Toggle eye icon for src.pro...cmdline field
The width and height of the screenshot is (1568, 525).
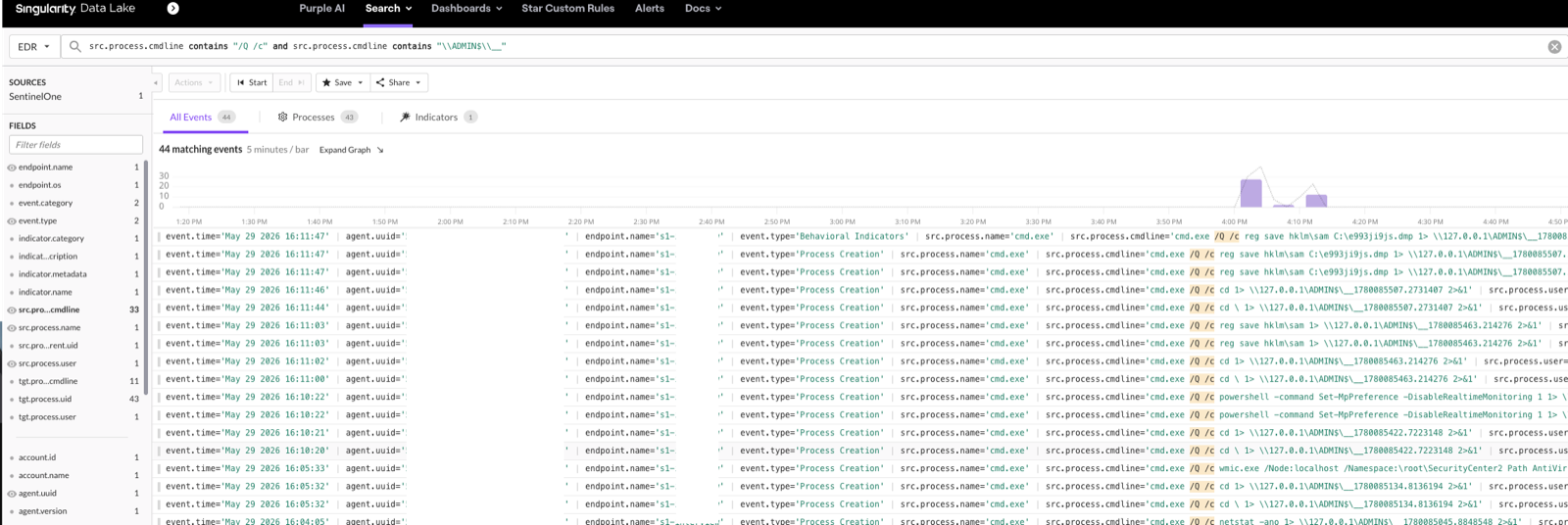(x=12, y=310)
